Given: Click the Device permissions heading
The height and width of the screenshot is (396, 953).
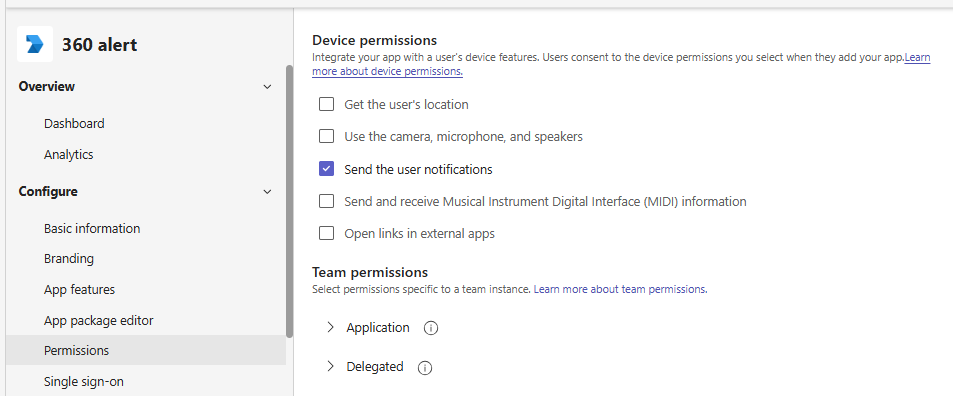Looking at the screenshot, I should [x=374, y=40].
